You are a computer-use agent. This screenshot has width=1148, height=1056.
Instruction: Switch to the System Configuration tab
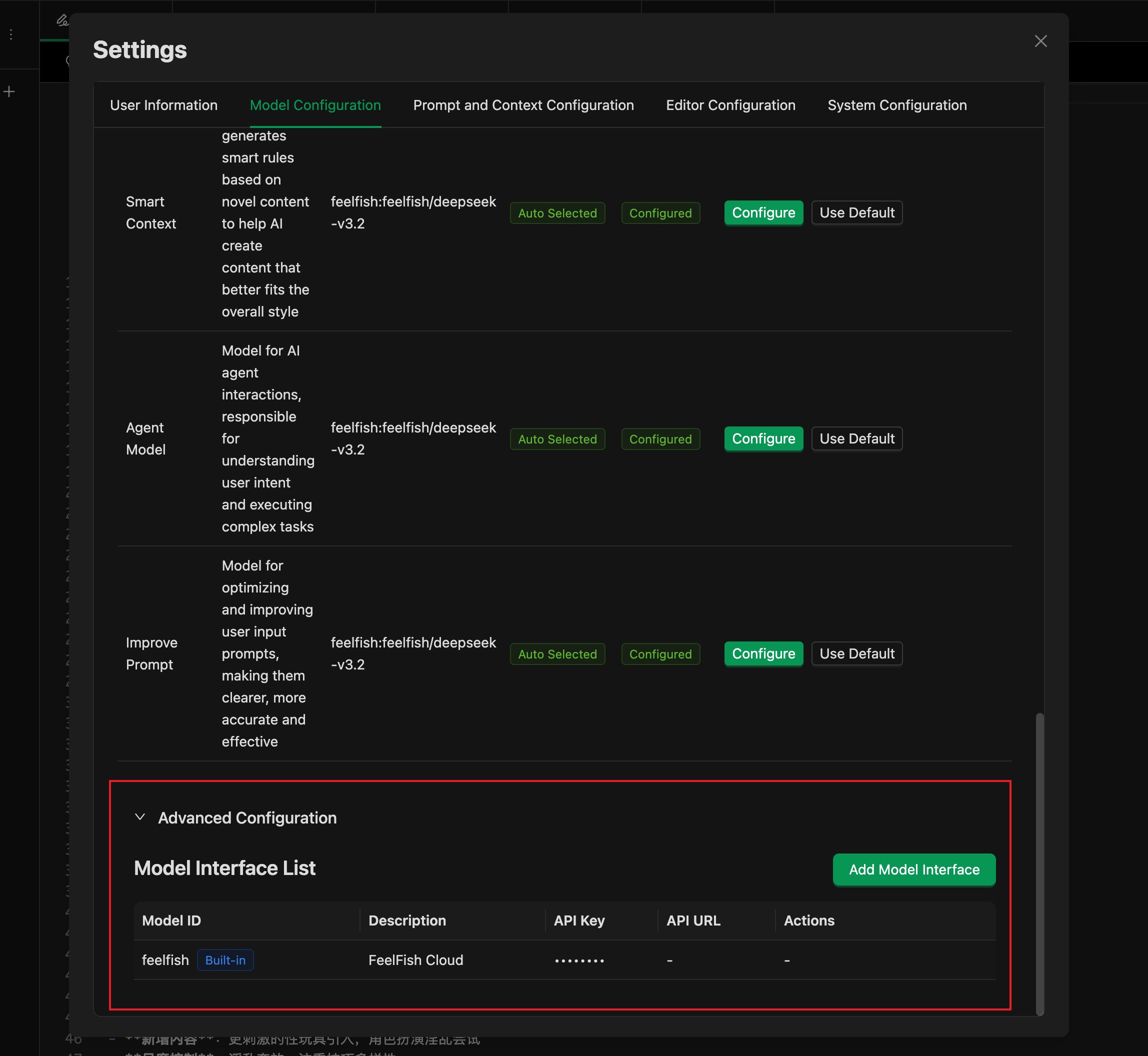pos(896,105)
